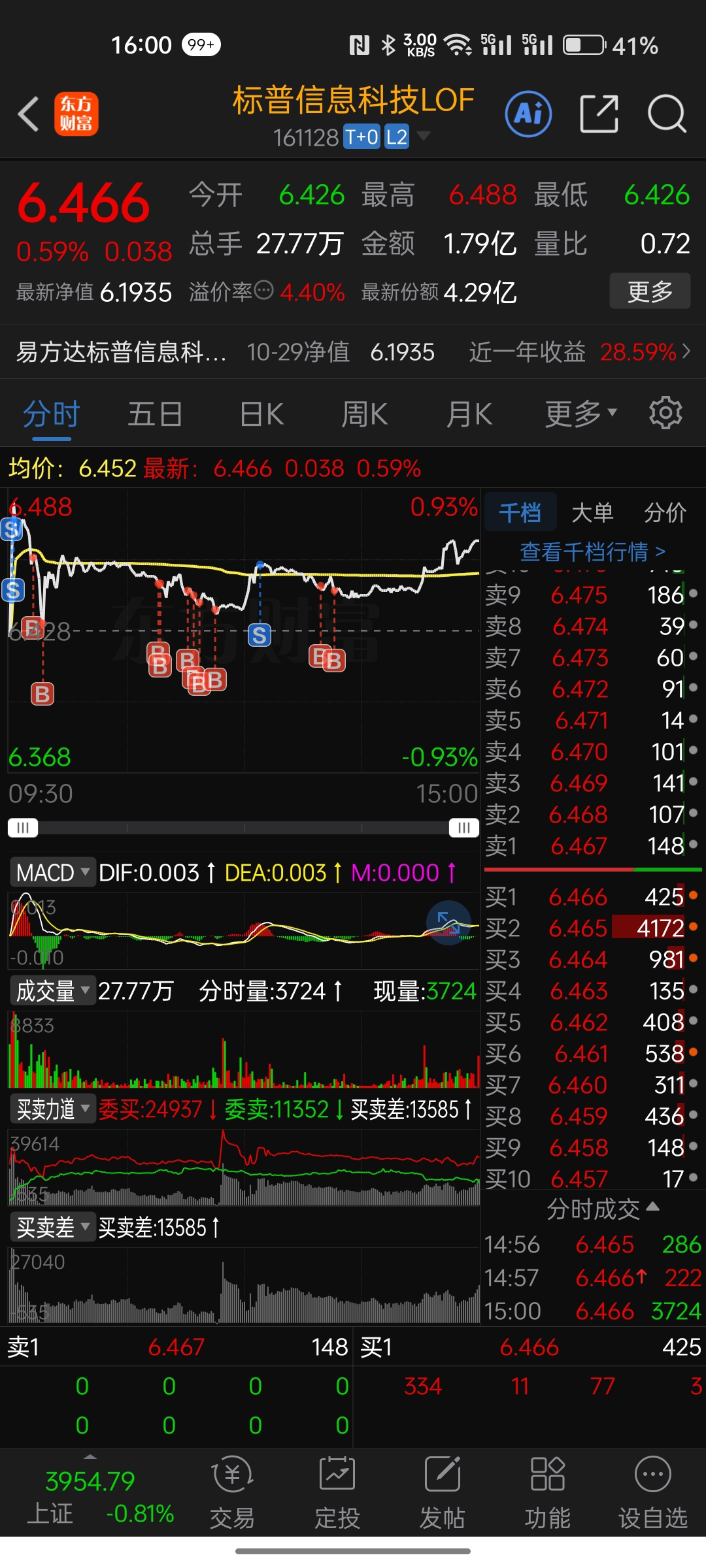
Task: Switch to the 月K tab
Action: tap(469, 414)
